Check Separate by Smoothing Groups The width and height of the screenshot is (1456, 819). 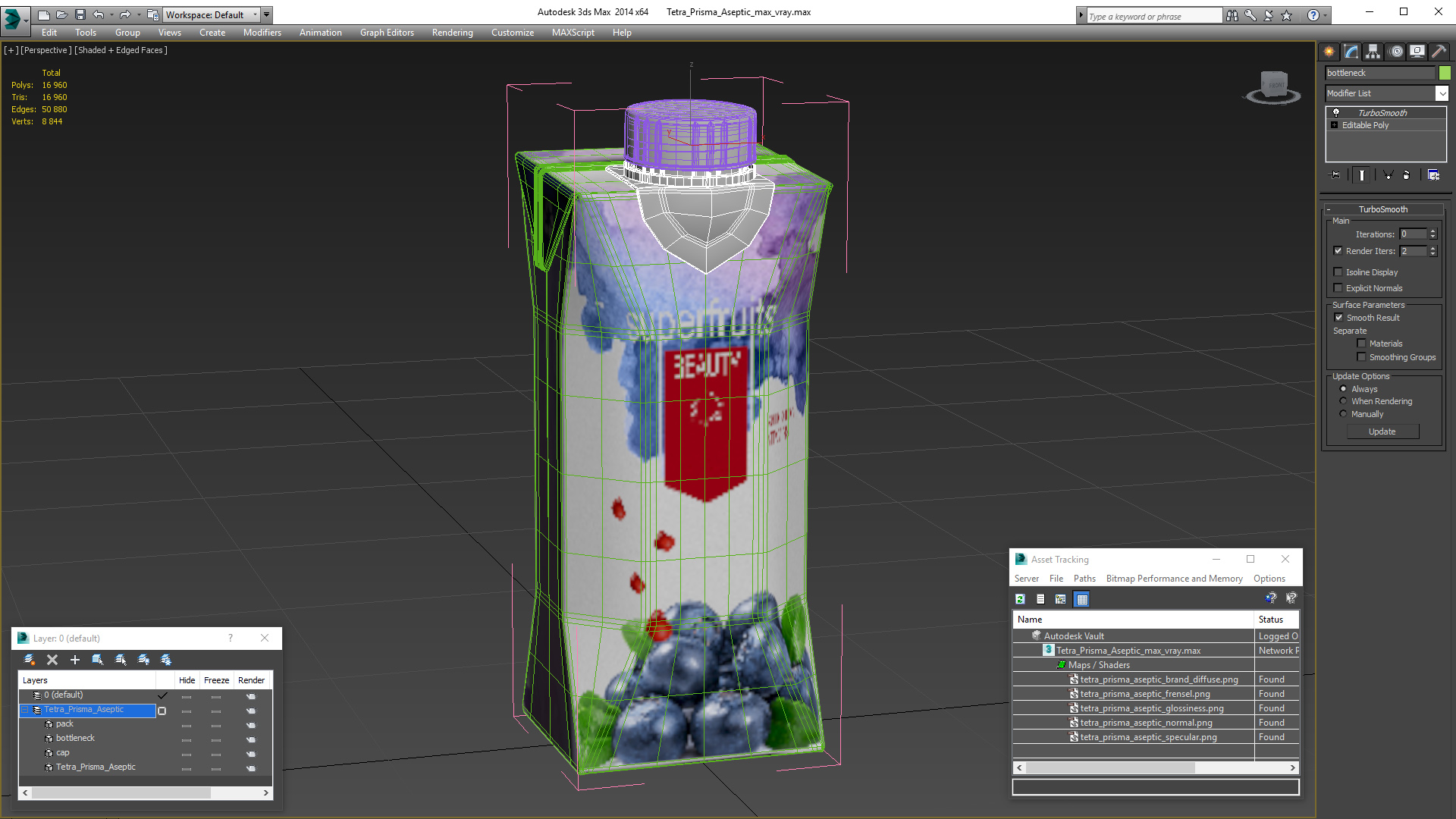tap(1361, 357)
